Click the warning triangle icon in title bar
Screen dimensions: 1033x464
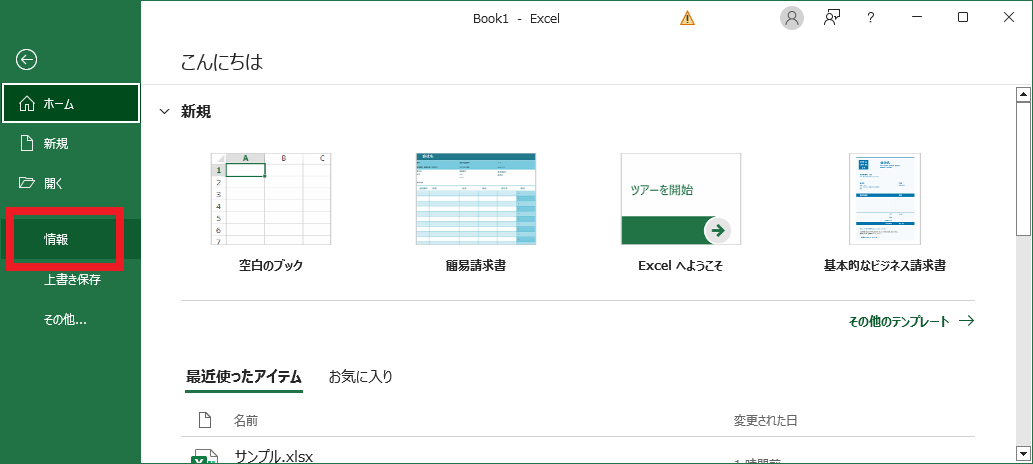tap(687, 18)
